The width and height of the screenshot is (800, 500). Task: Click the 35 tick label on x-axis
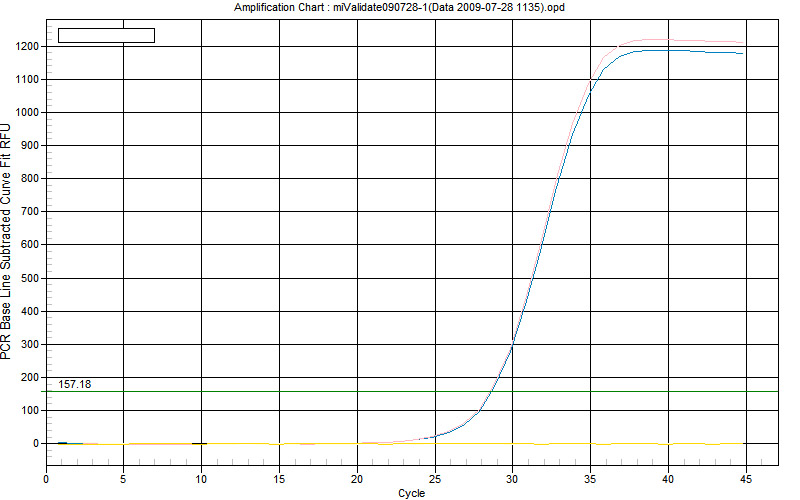coord(591,478)
